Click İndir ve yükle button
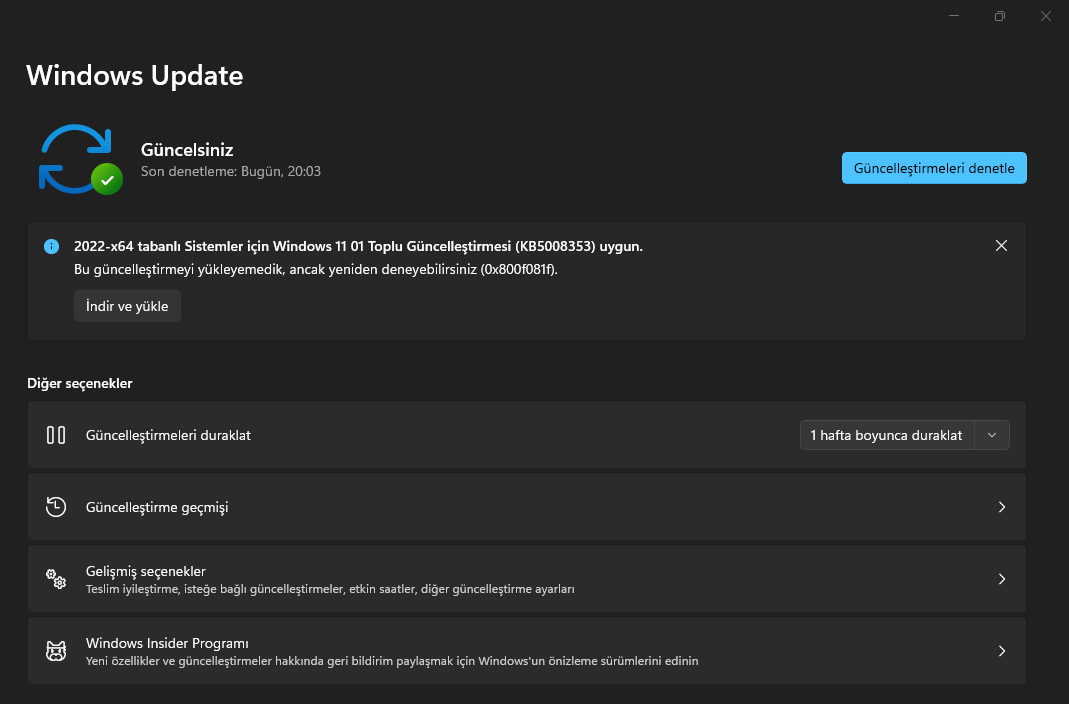The image size is (1069, 704). pos(127,306)
